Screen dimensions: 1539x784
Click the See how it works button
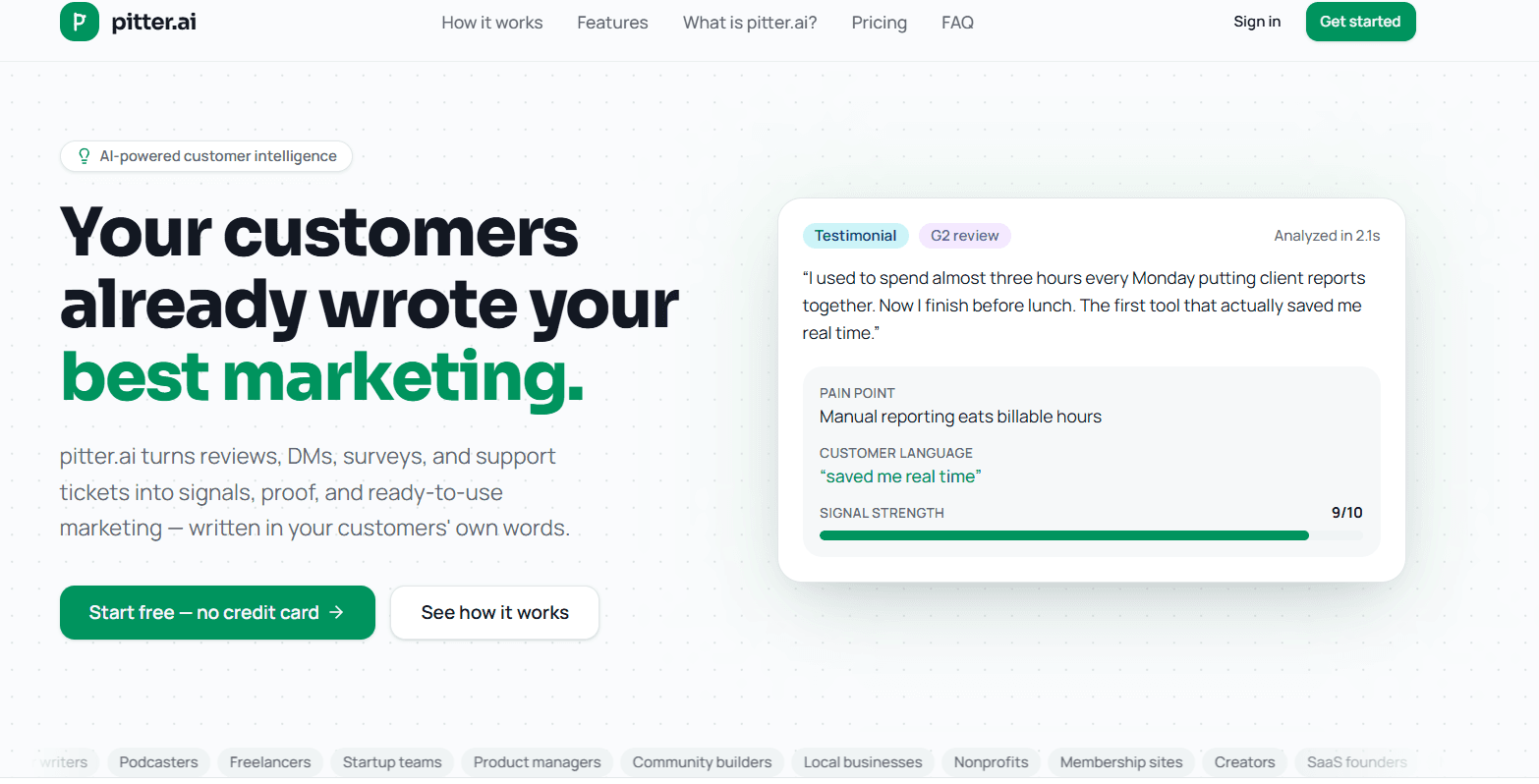[494, 612]
